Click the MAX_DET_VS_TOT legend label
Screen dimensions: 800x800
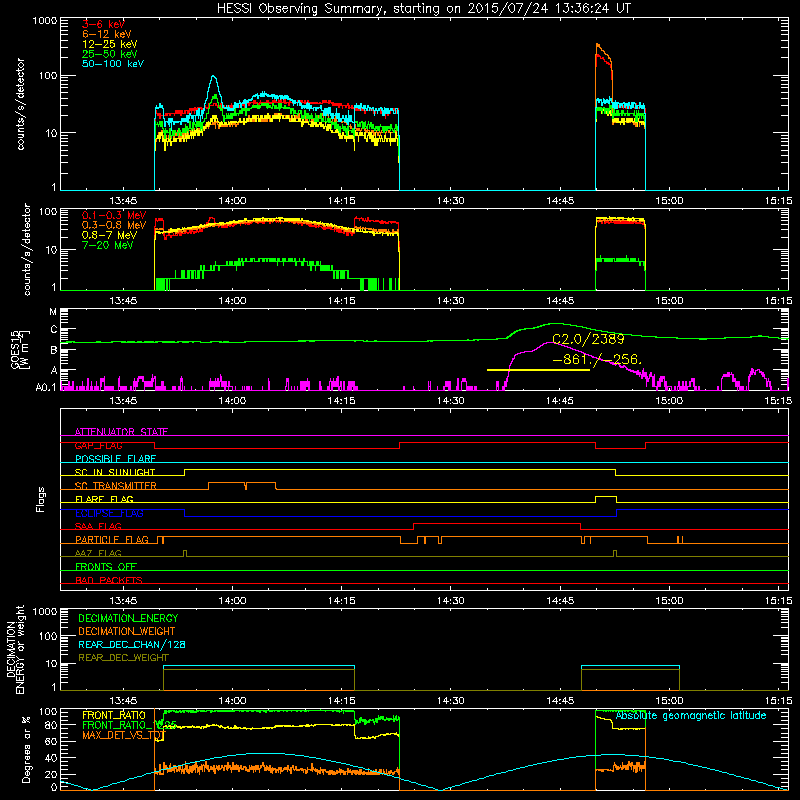123,735
